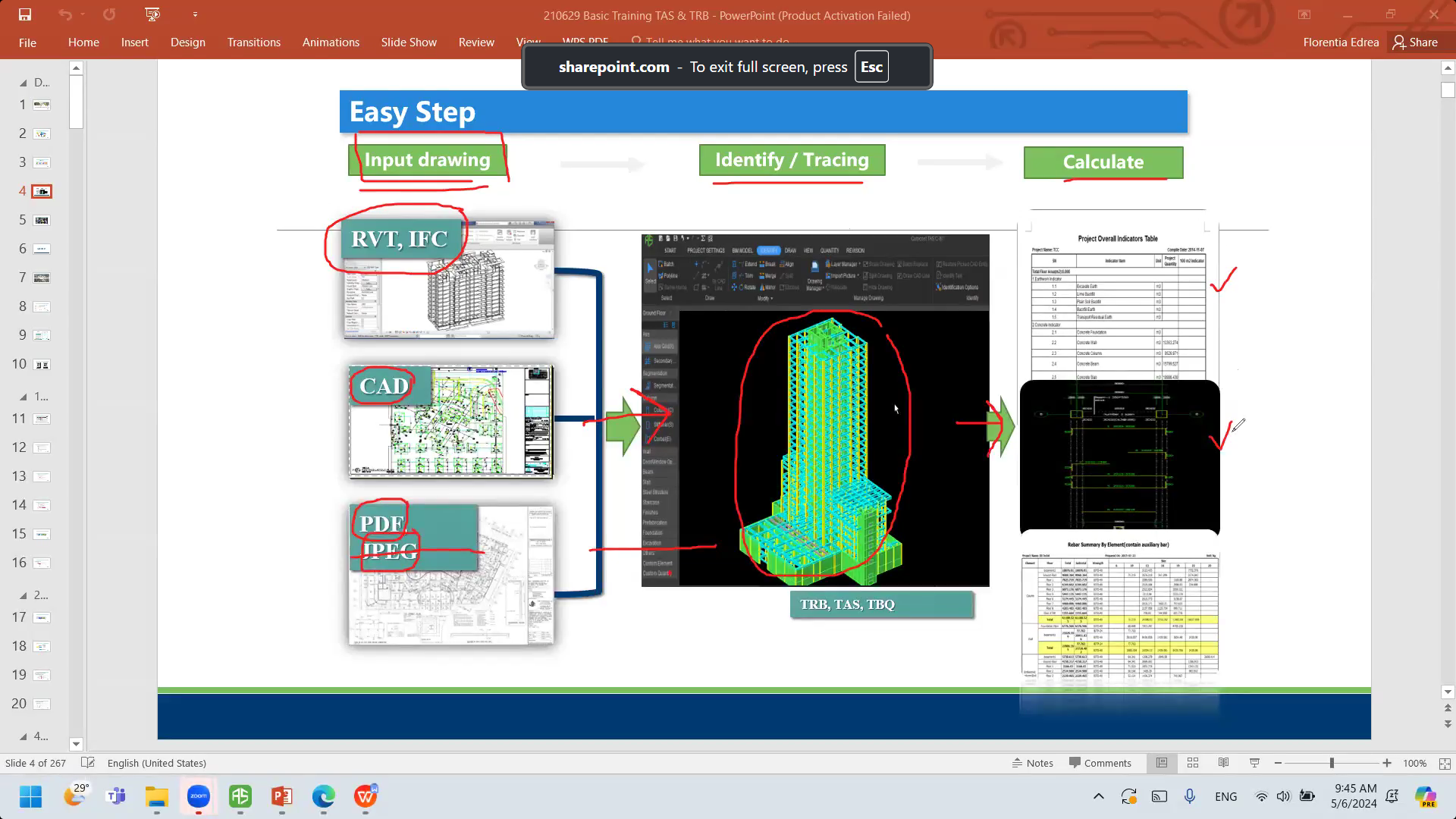Open the Slide Show ribbon tab

pos(409,42)
